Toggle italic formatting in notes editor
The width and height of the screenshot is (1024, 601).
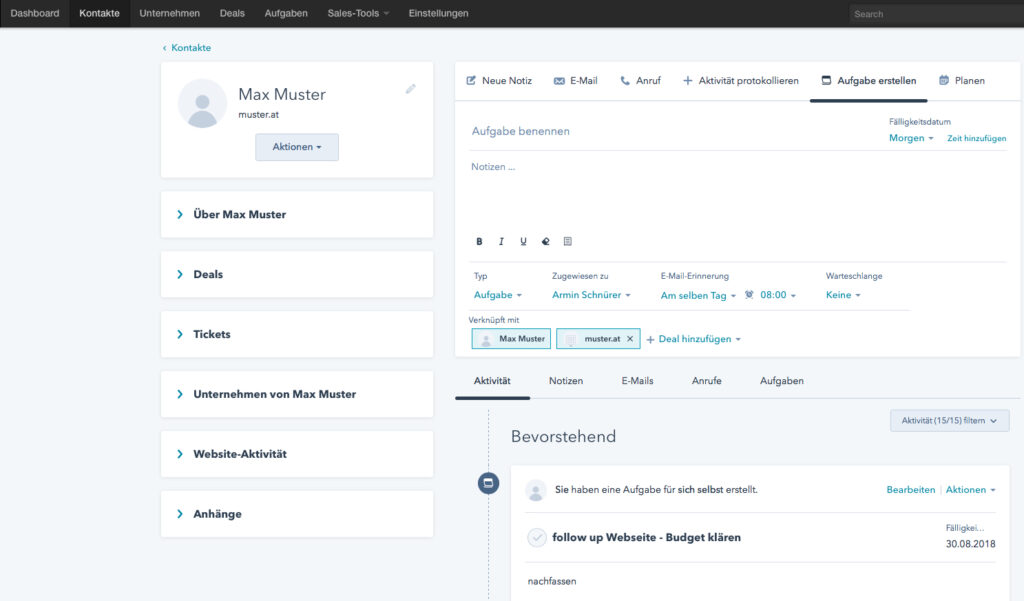pos(502,242)
